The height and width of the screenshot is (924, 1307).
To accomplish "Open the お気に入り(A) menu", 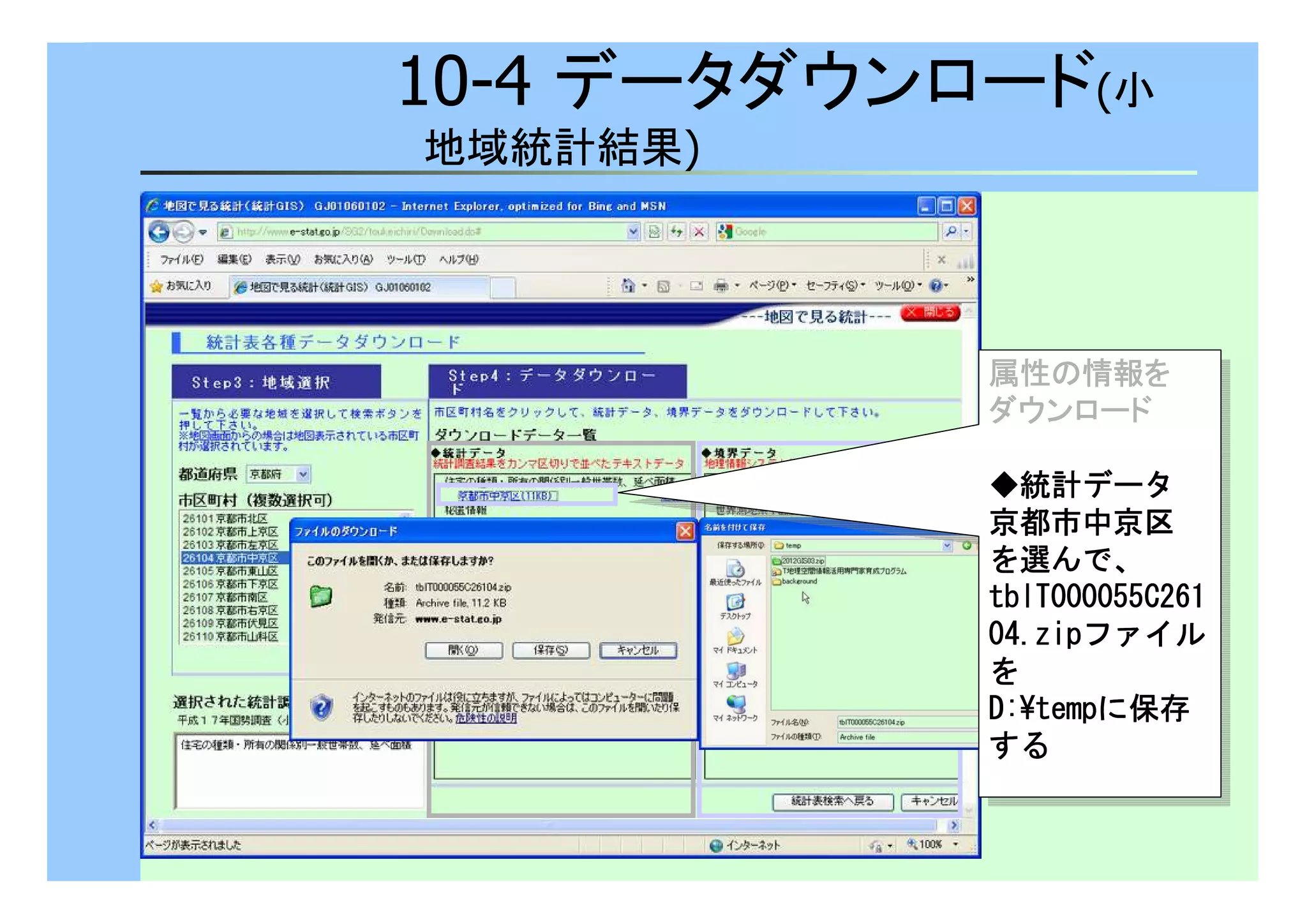I will [343, 260].
